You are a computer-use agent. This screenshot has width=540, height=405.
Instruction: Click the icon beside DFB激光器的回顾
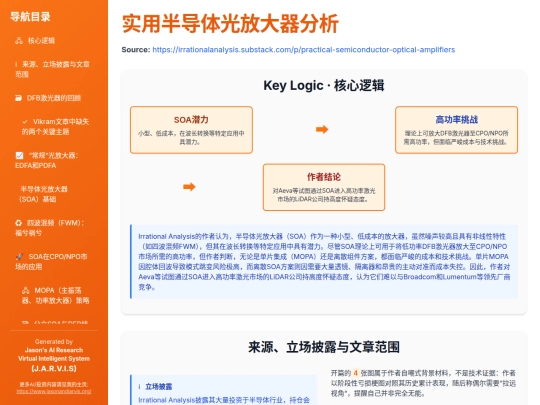pos(18,98)
